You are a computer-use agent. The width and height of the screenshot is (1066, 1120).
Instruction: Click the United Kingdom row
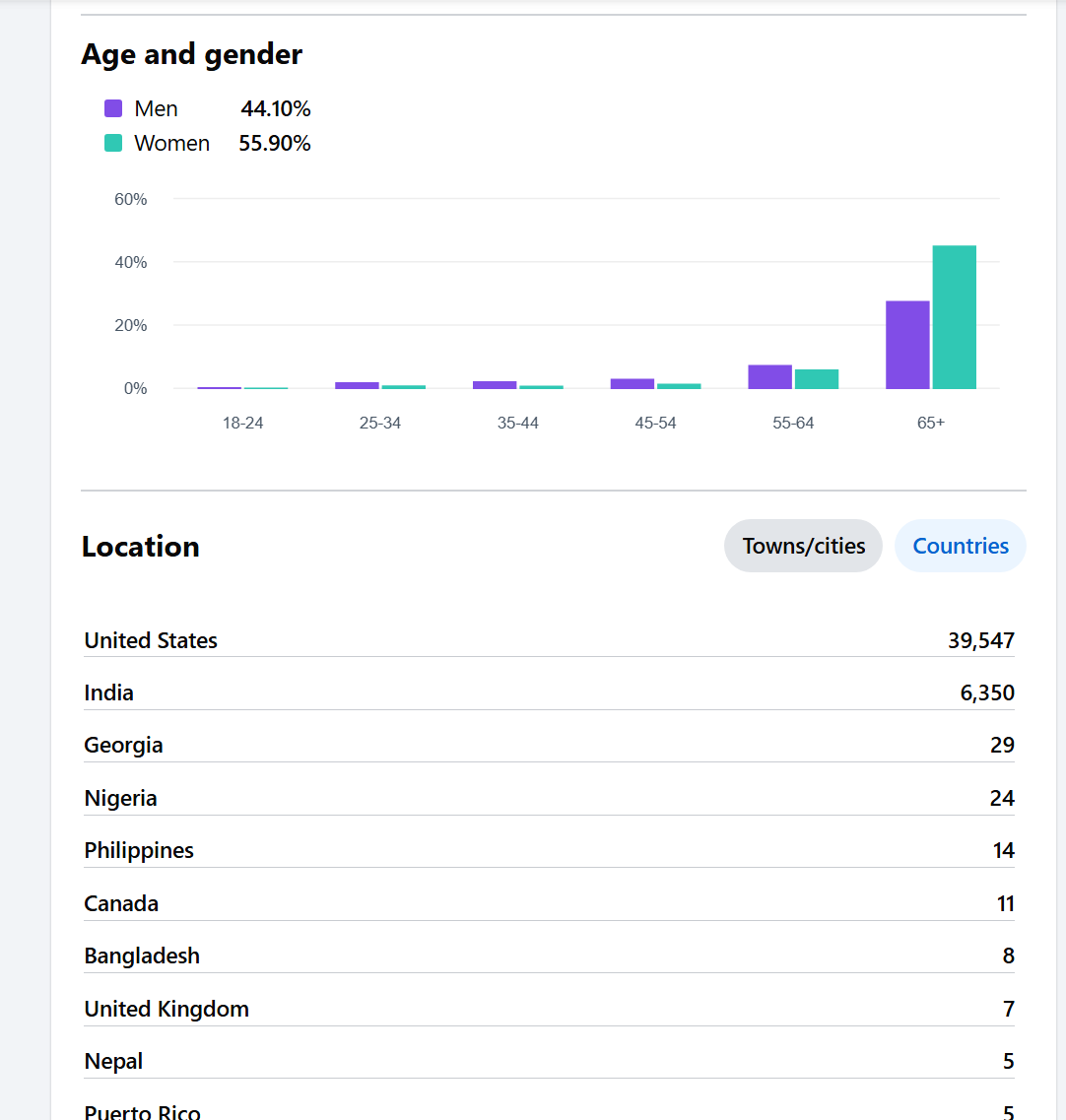click(x=548, y=1009)
